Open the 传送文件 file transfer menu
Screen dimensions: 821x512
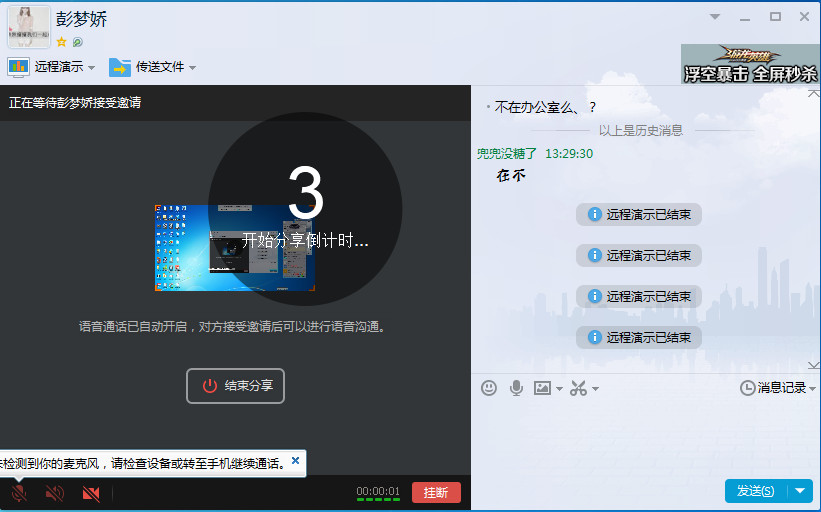(x=152, y=67)
